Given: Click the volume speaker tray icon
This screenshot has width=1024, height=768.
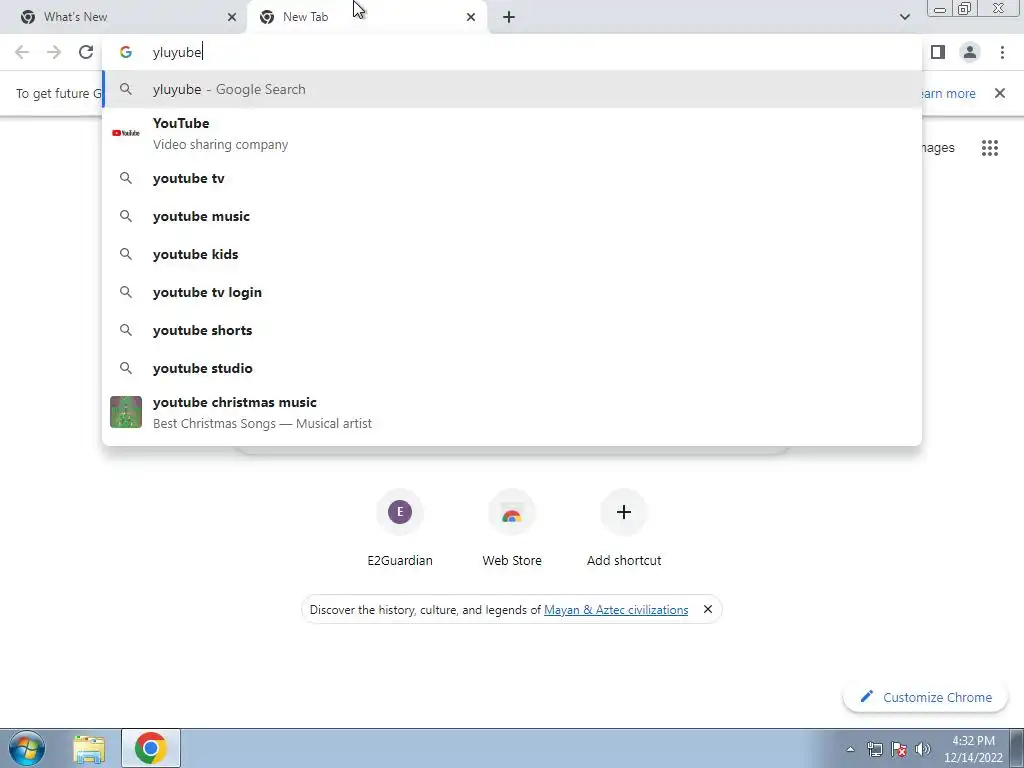Looking at the screenshot, I should click(923, 749).
